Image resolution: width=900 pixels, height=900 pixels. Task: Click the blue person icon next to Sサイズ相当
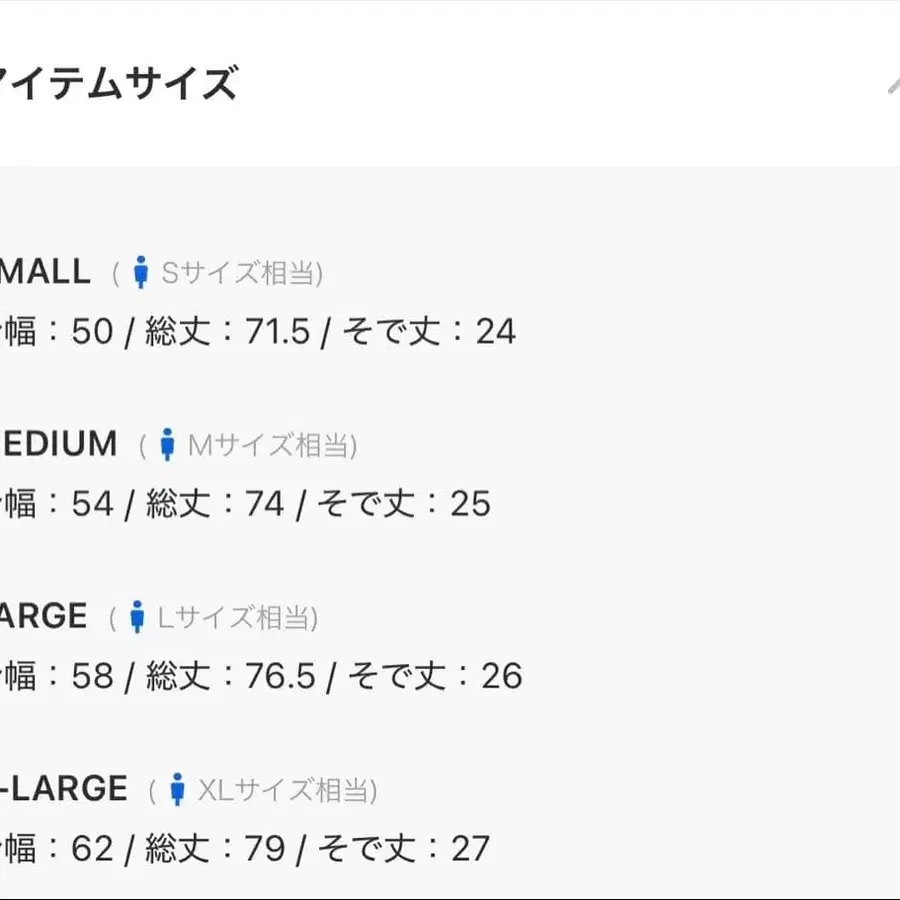pyautogui.click(x=141, y=272)
